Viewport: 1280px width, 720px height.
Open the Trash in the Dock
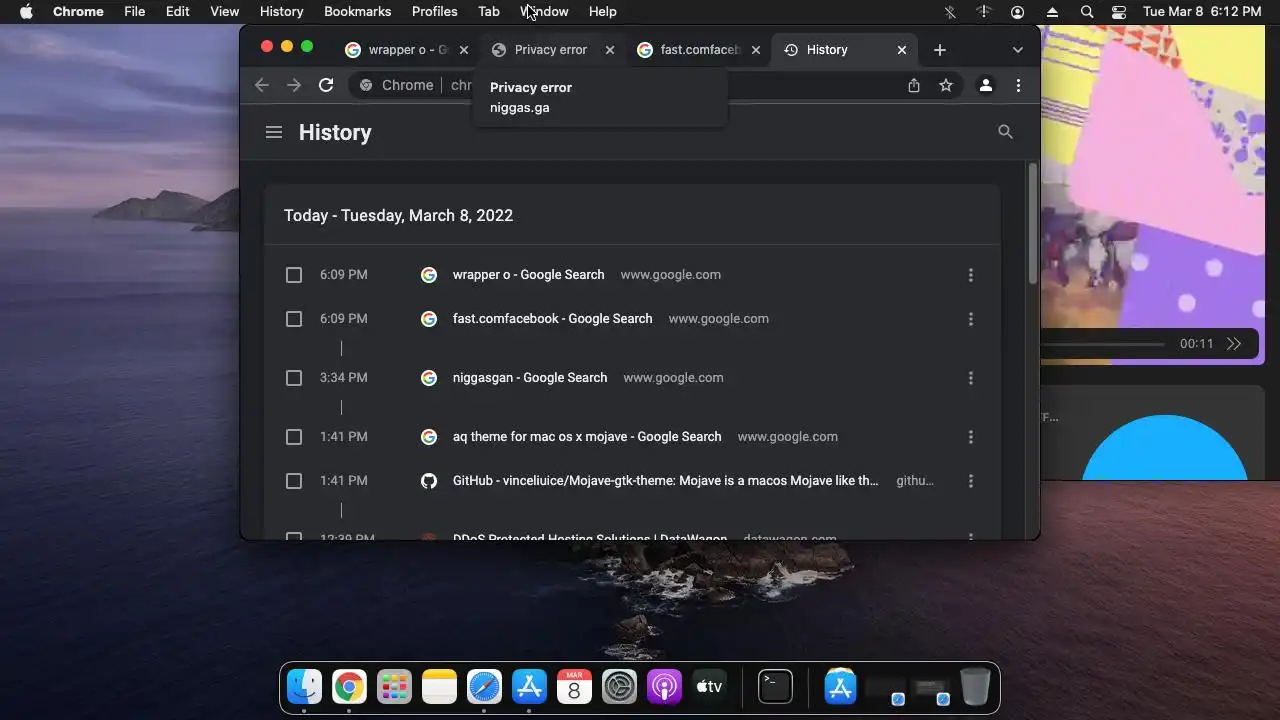pos(975,687)
